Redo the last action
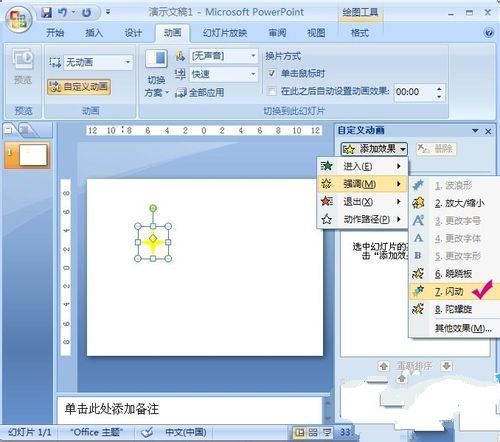500x442 pixels. tap(86, 13)
